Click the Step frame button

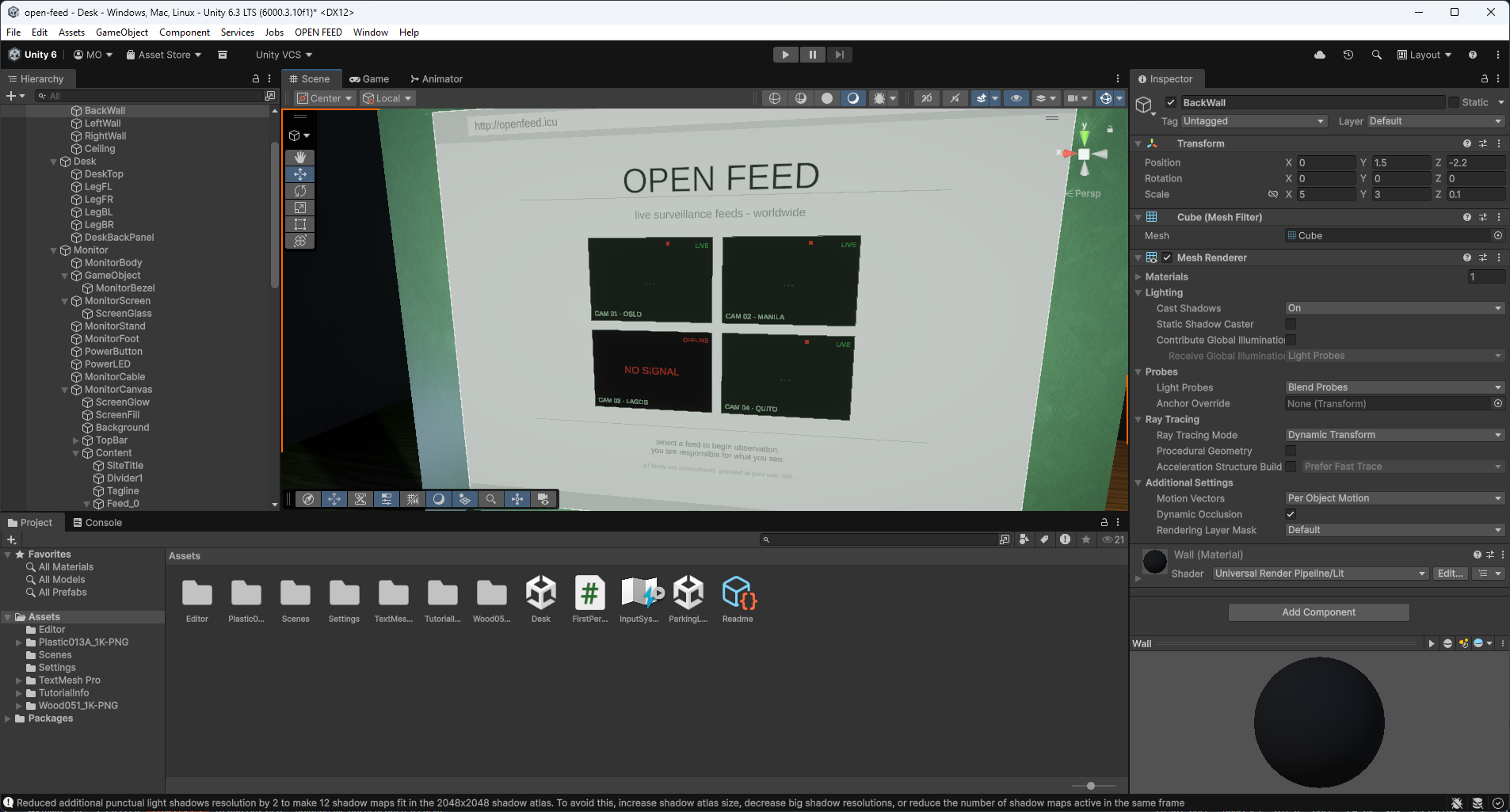[840, 55]
